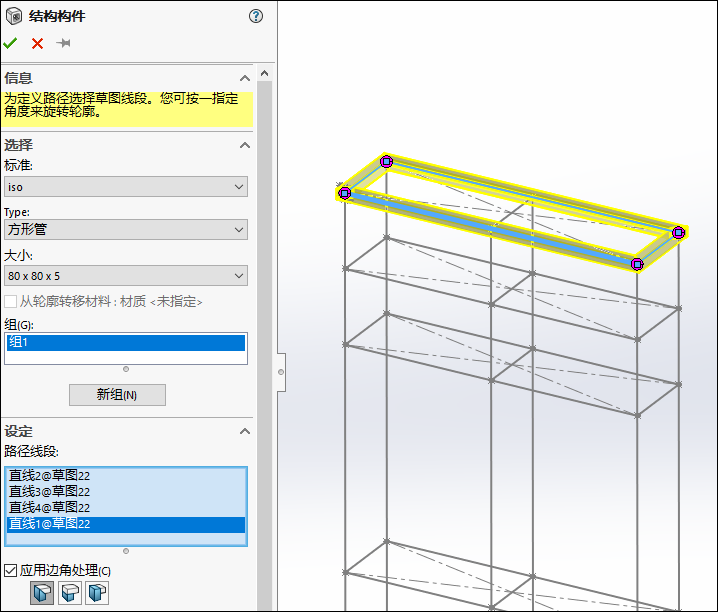Viewport: 718px width, 612px height.
Task: Open the Type 方形管 dropdown
Action: (x=126, y=229)
